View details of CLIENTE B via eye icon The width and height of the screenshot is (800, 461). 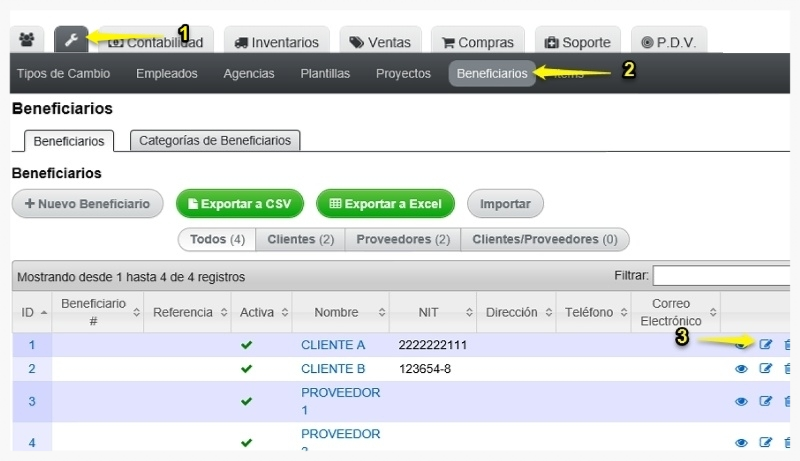741,369
